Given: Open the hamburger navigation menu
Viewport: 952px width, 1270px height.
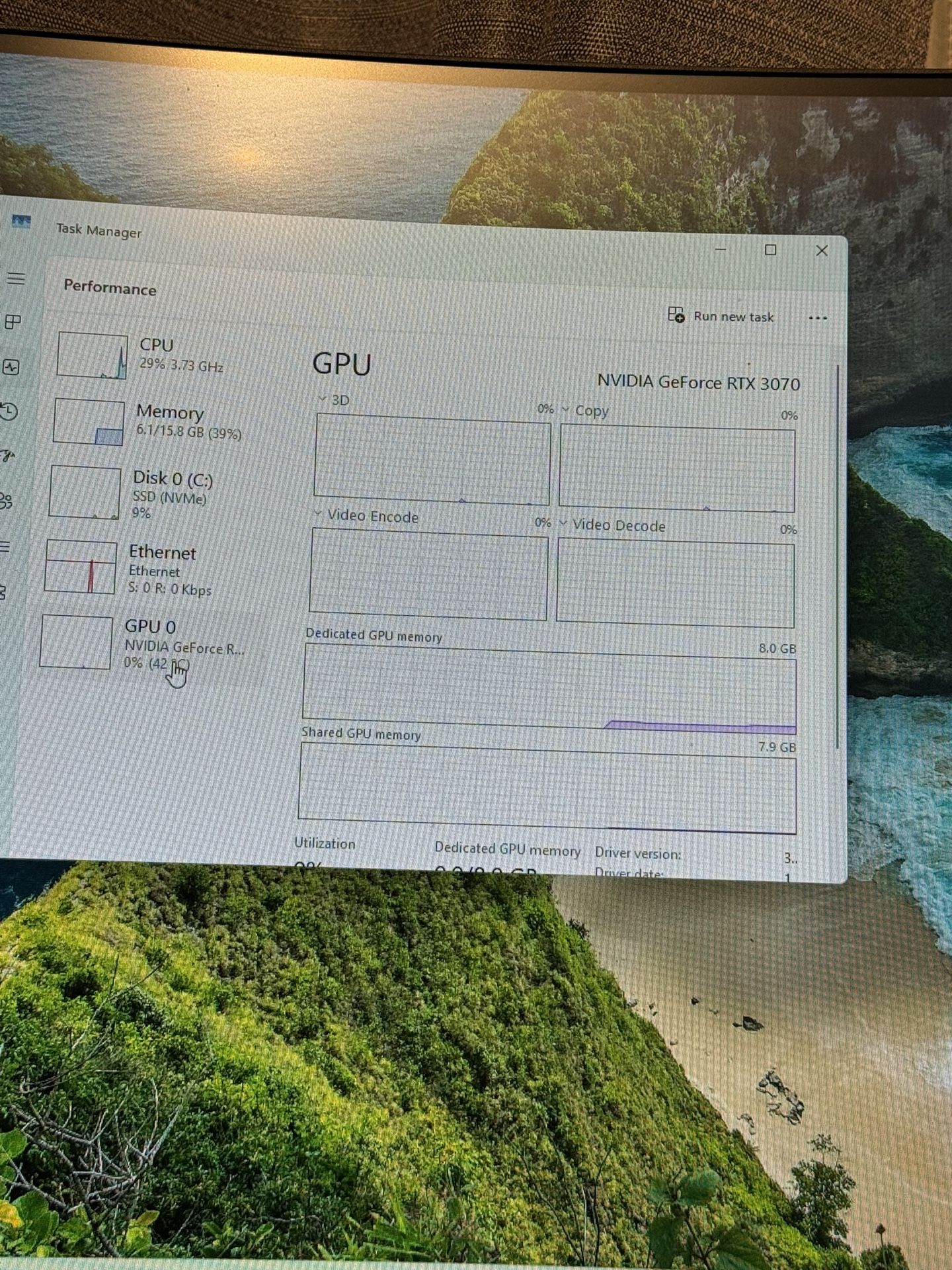Looking at the screenshot, I should (16, 278).
